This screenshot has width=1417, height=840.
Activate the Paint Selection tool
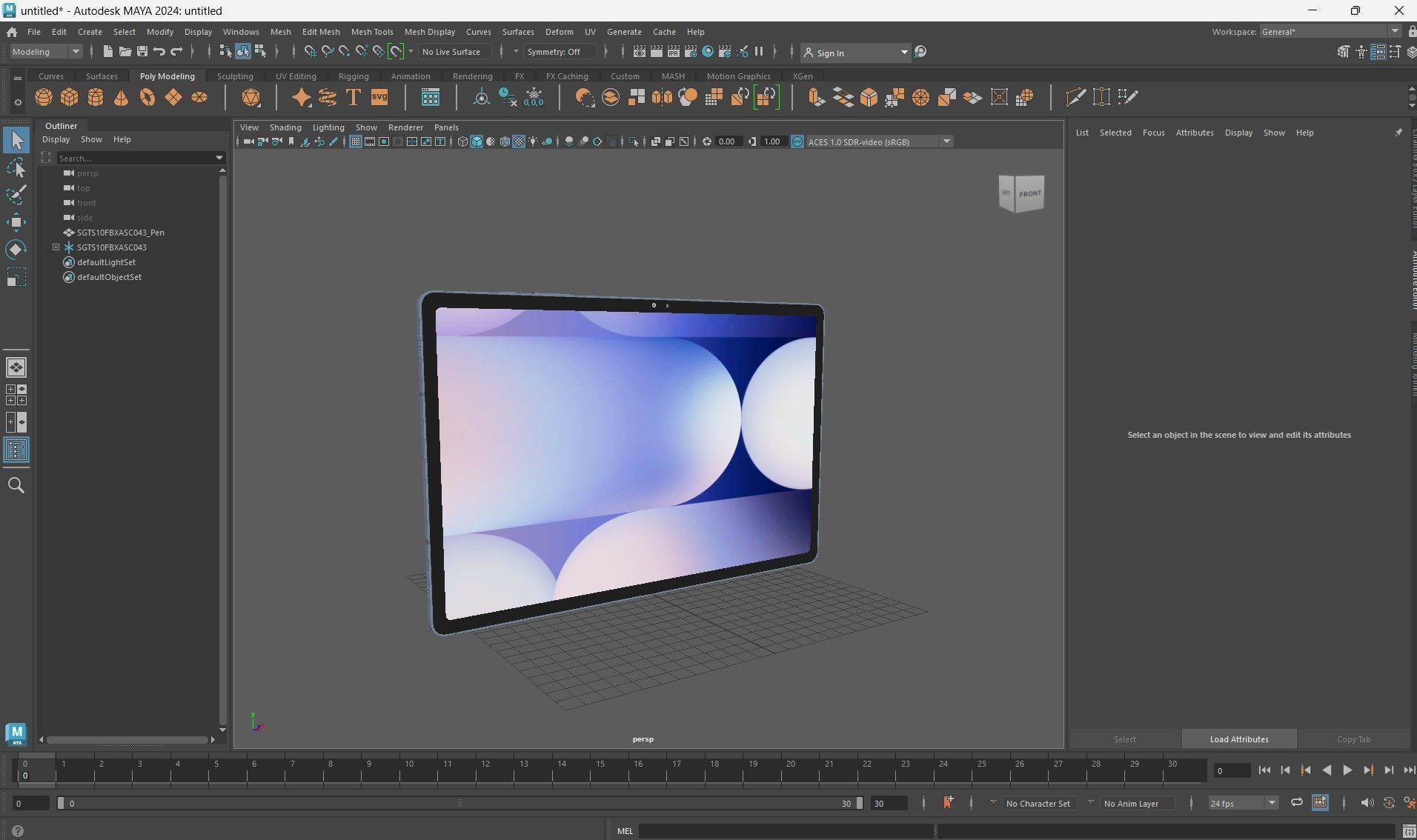point(16,195)
